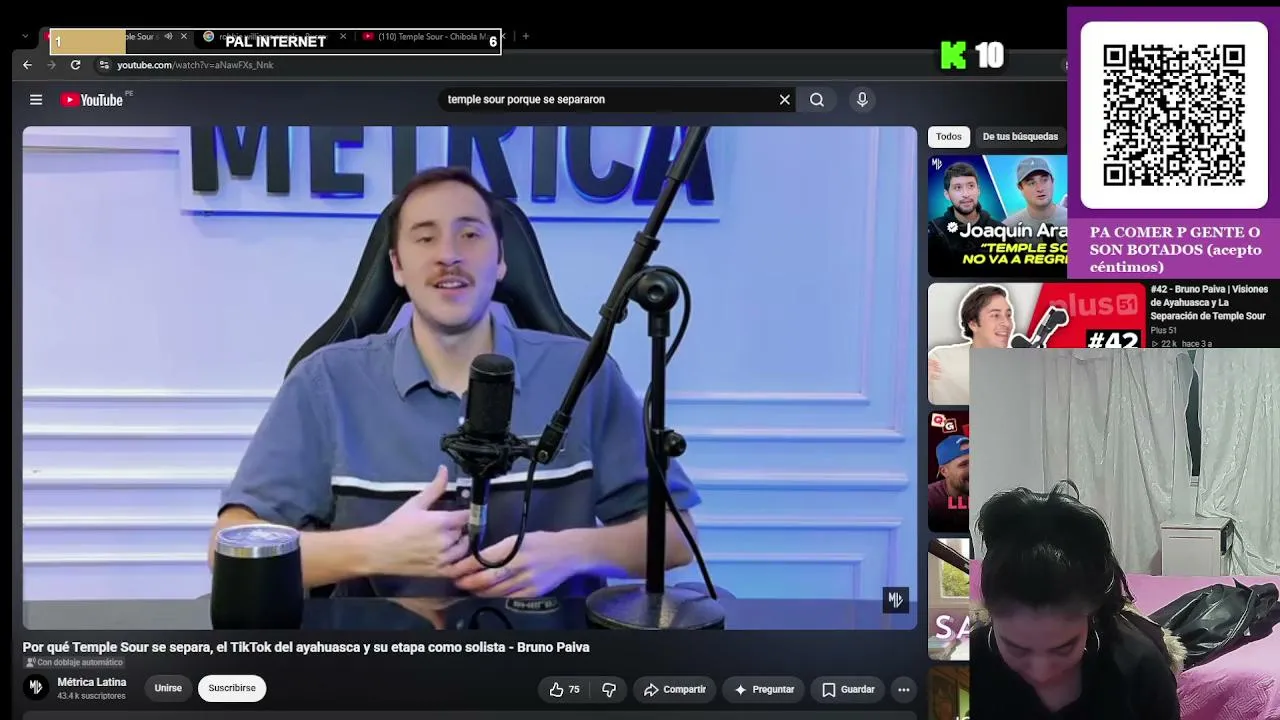Clear the YouTube search box text
This screenshot has width=1280, height=720.
[x=785, y=99]
